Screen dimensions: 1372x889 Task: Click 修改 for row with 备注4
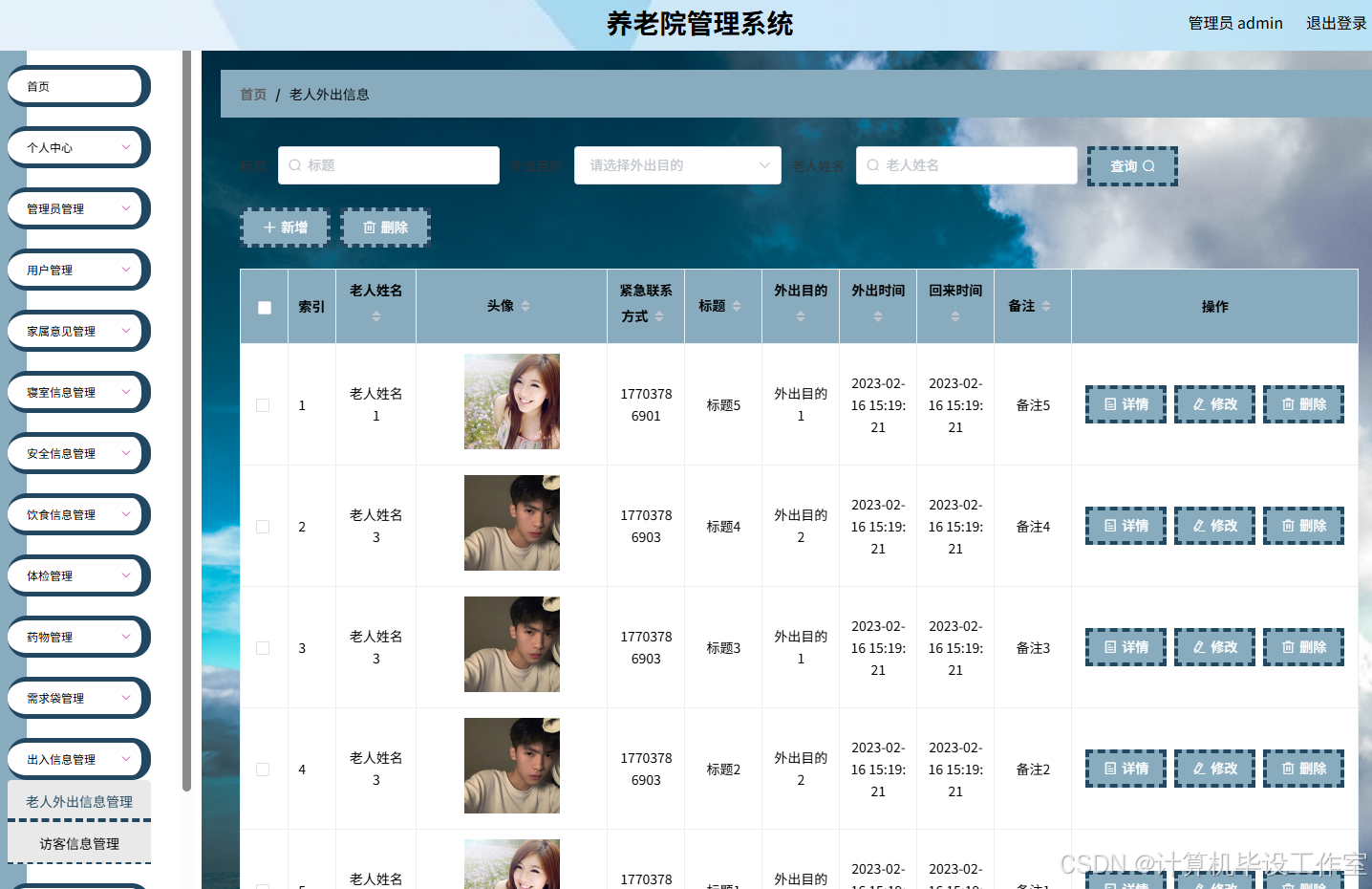click(x=1214, y=526)
